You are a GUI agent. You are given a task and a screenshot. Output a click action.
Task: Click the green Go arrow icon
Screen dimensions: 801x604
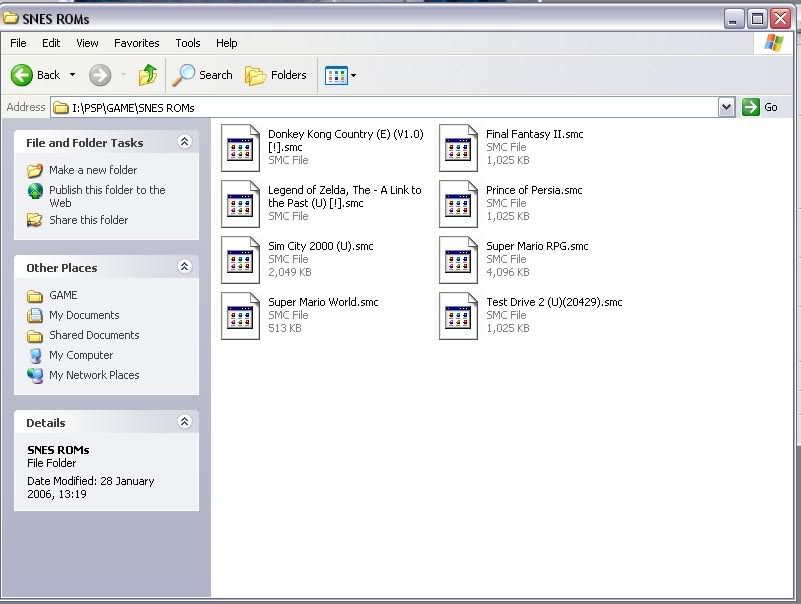pos(750,107)
